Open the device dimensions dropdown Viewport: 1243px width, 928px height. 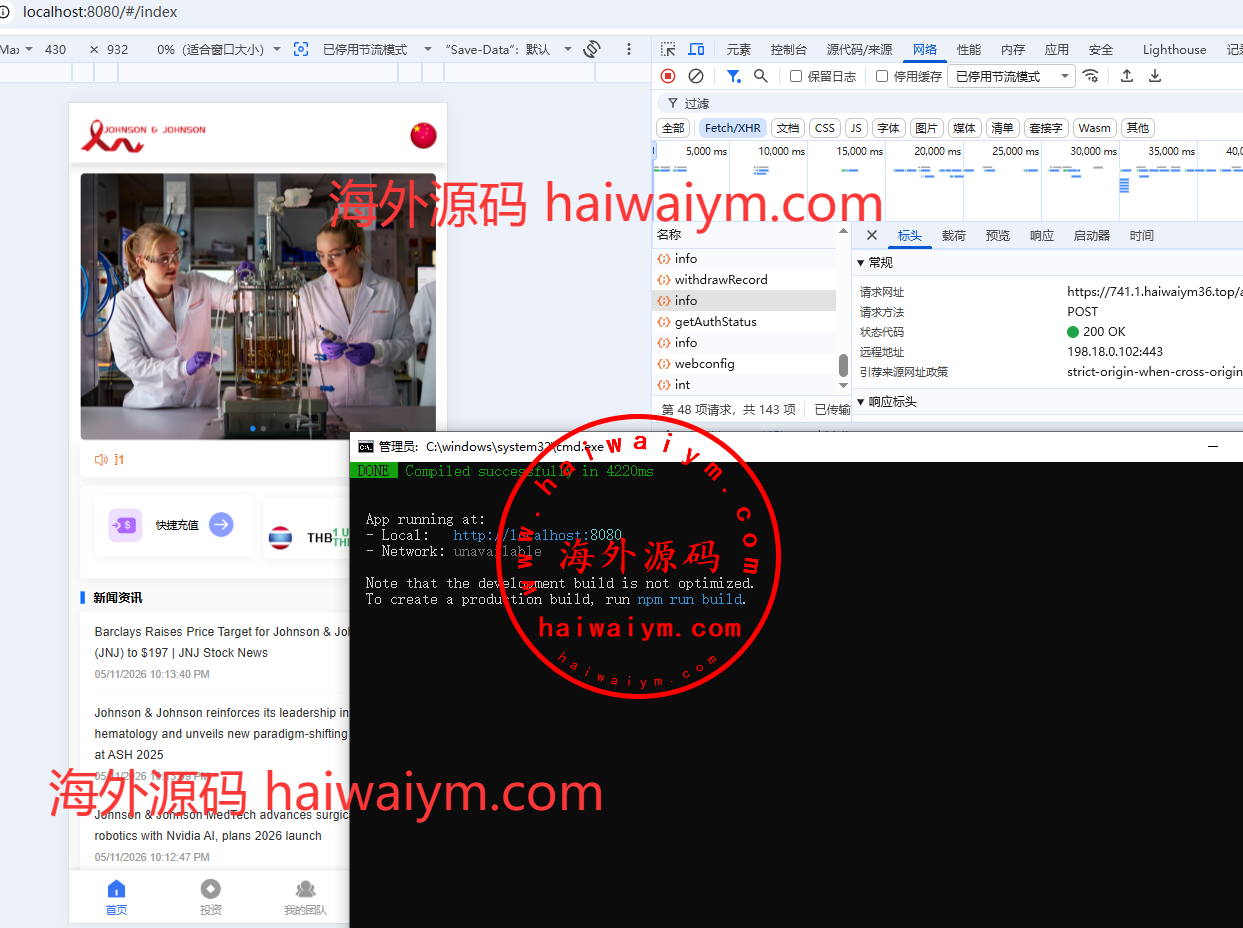point(17,49)
